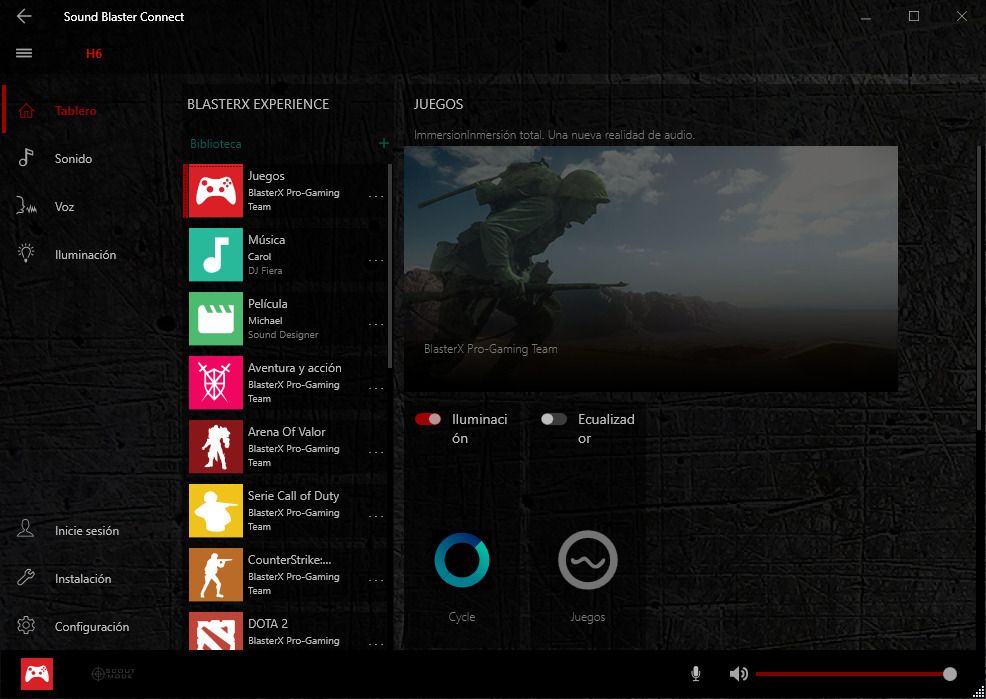This screenshot has width=986, height=699.
Task: Click the hamburger menu icon
Action: 24,53
